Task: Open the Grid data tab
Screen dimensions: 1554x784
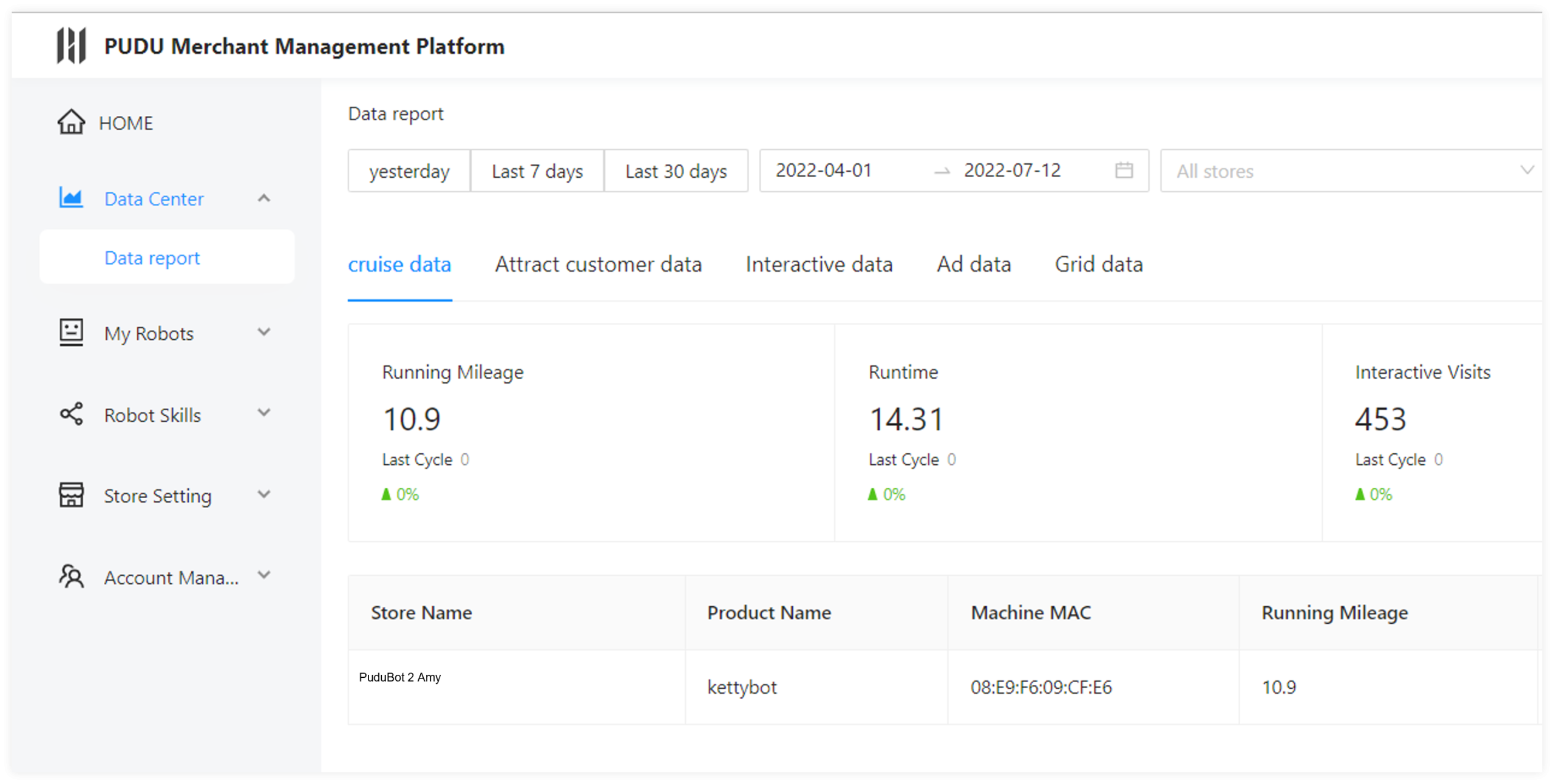Action: point(1099,265)
